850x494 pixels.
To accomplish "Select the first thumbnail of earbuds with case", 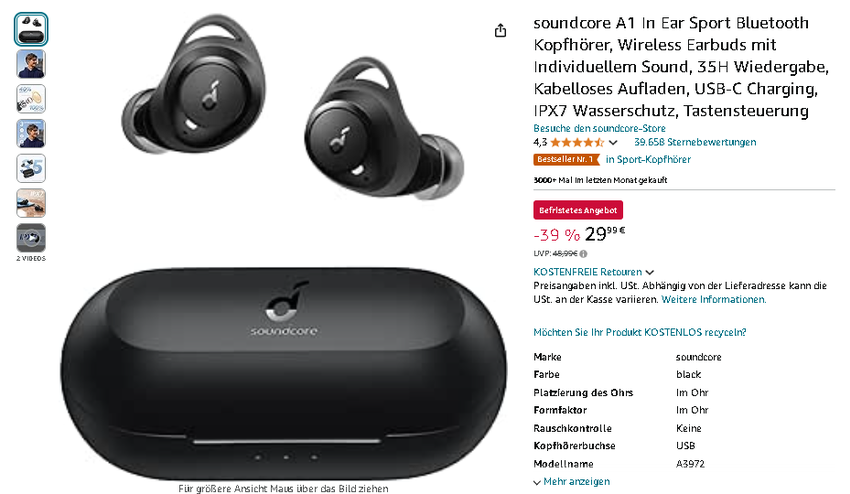I will click(x=31, y=29).
